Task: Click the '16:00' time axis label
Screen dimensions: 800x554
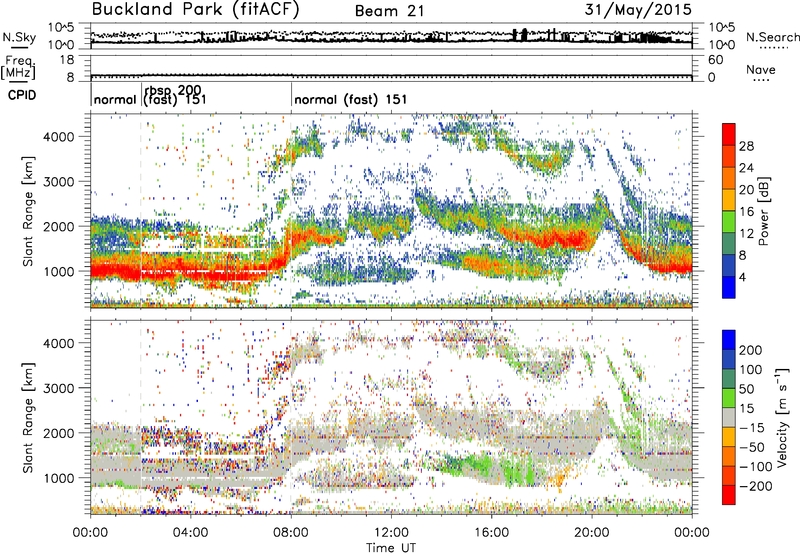Action: click(491, 533)
